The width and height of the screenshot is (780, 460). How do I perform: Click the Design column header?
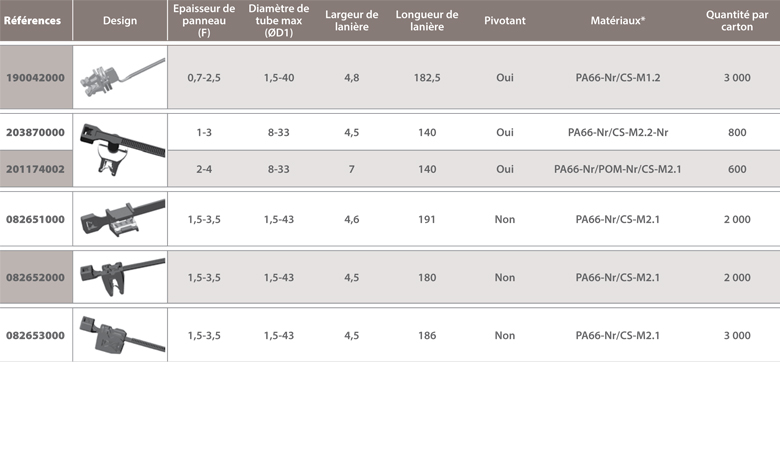(120, 21)
